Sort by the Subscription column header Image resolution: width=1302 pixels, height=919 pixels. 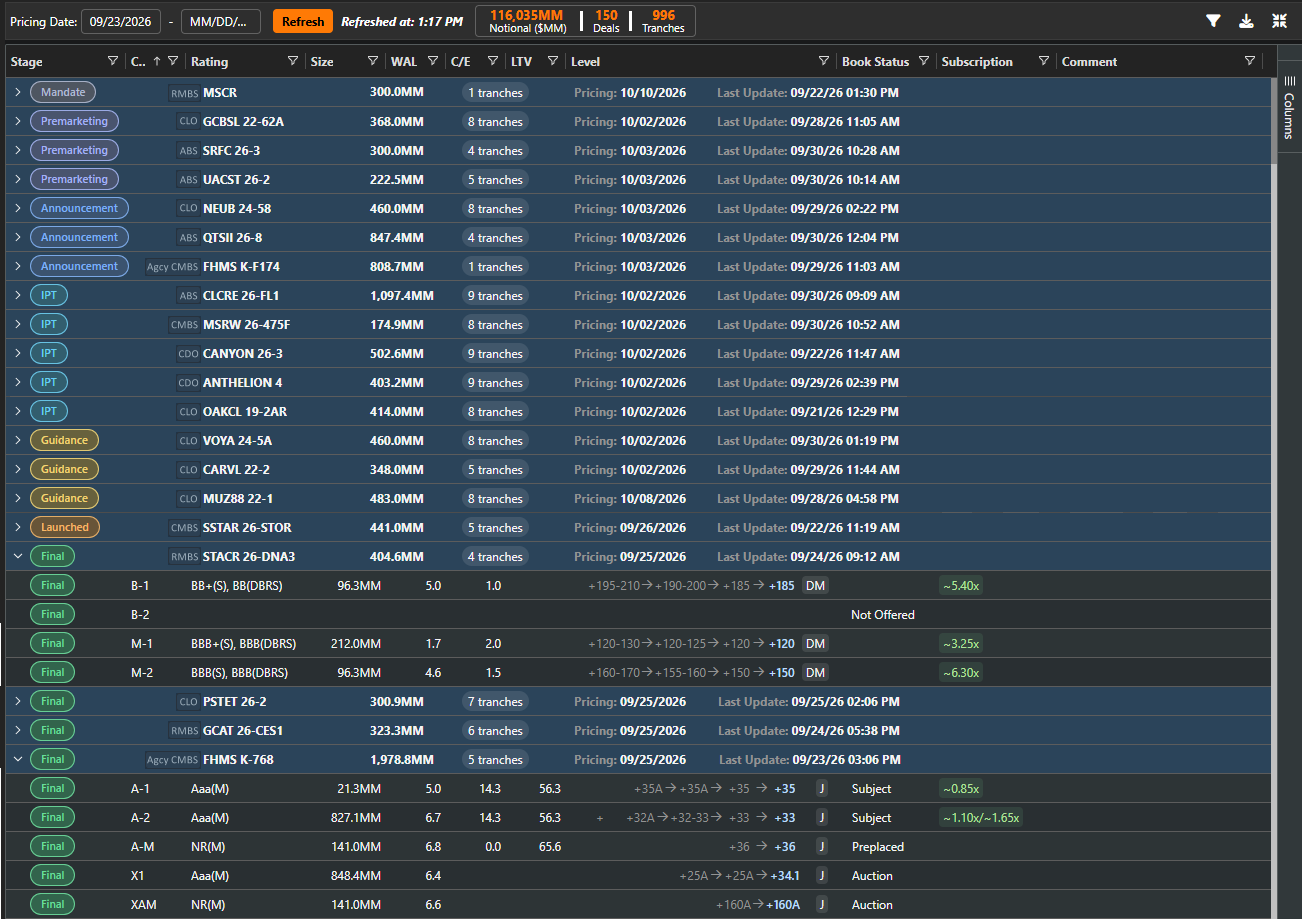coord(977,62)
